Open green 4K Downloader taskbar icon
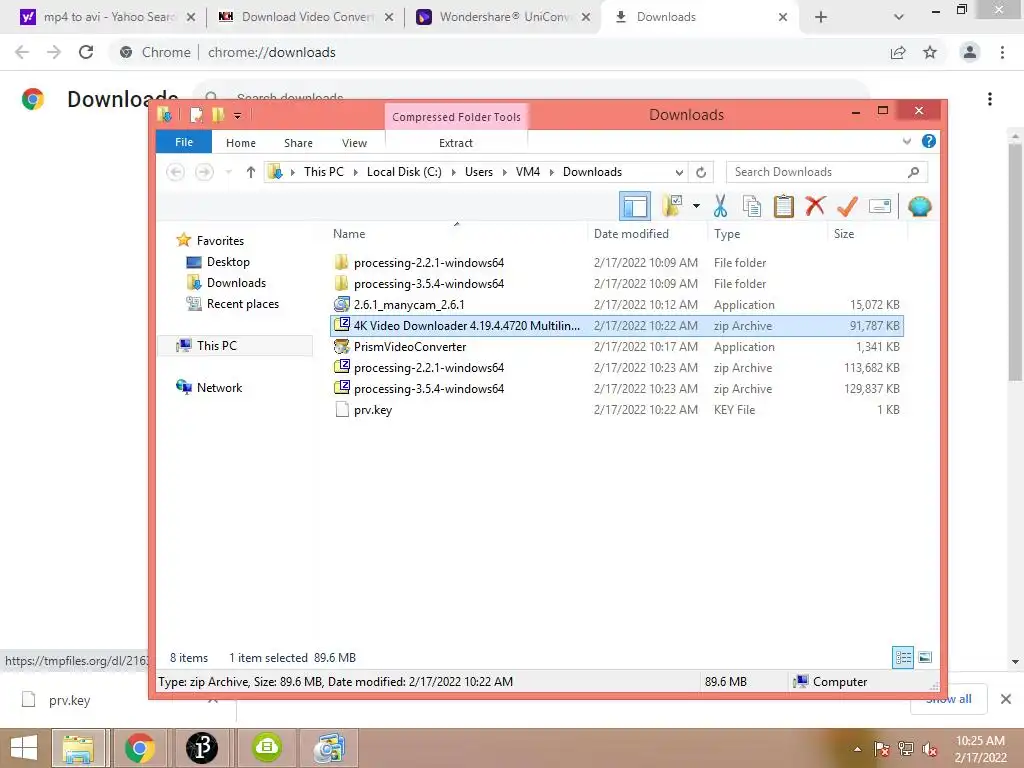The height and width of the screenshot is (768, 1024). coord(266,748)
